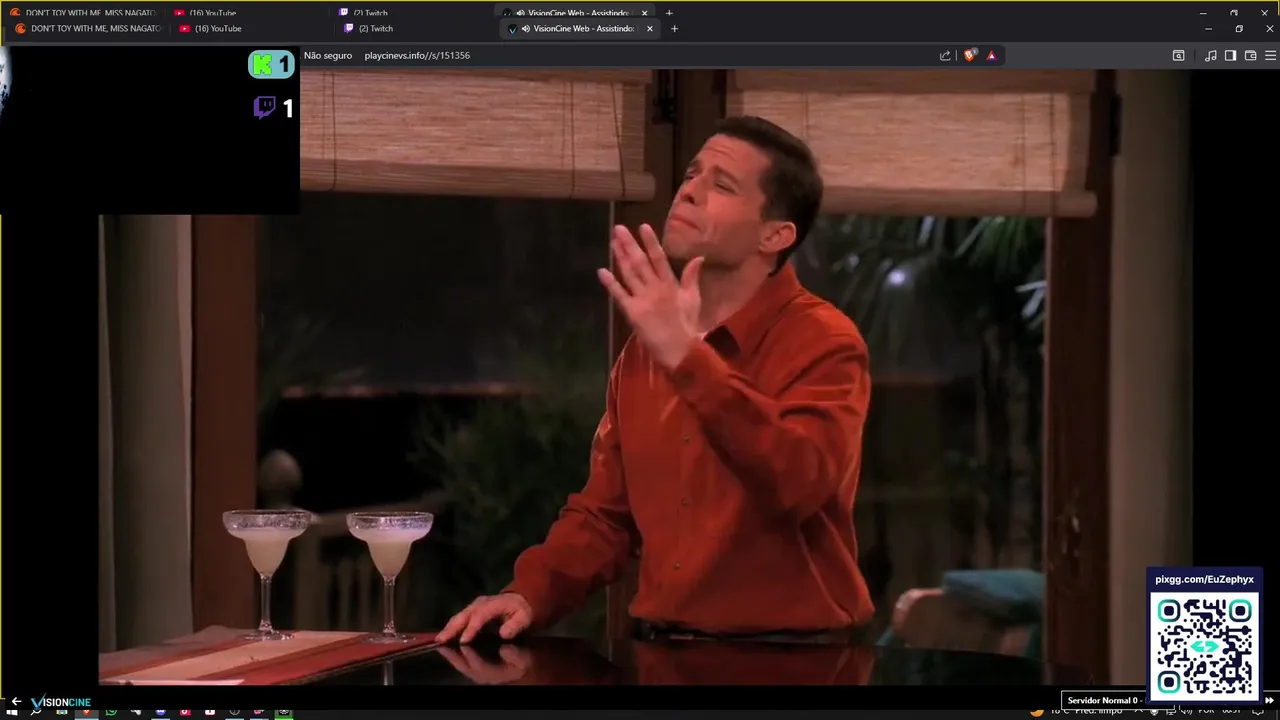Screen dimensions: 1280x720
Task: Open the Brave Shields lion icon
Action: click(969, 56)
